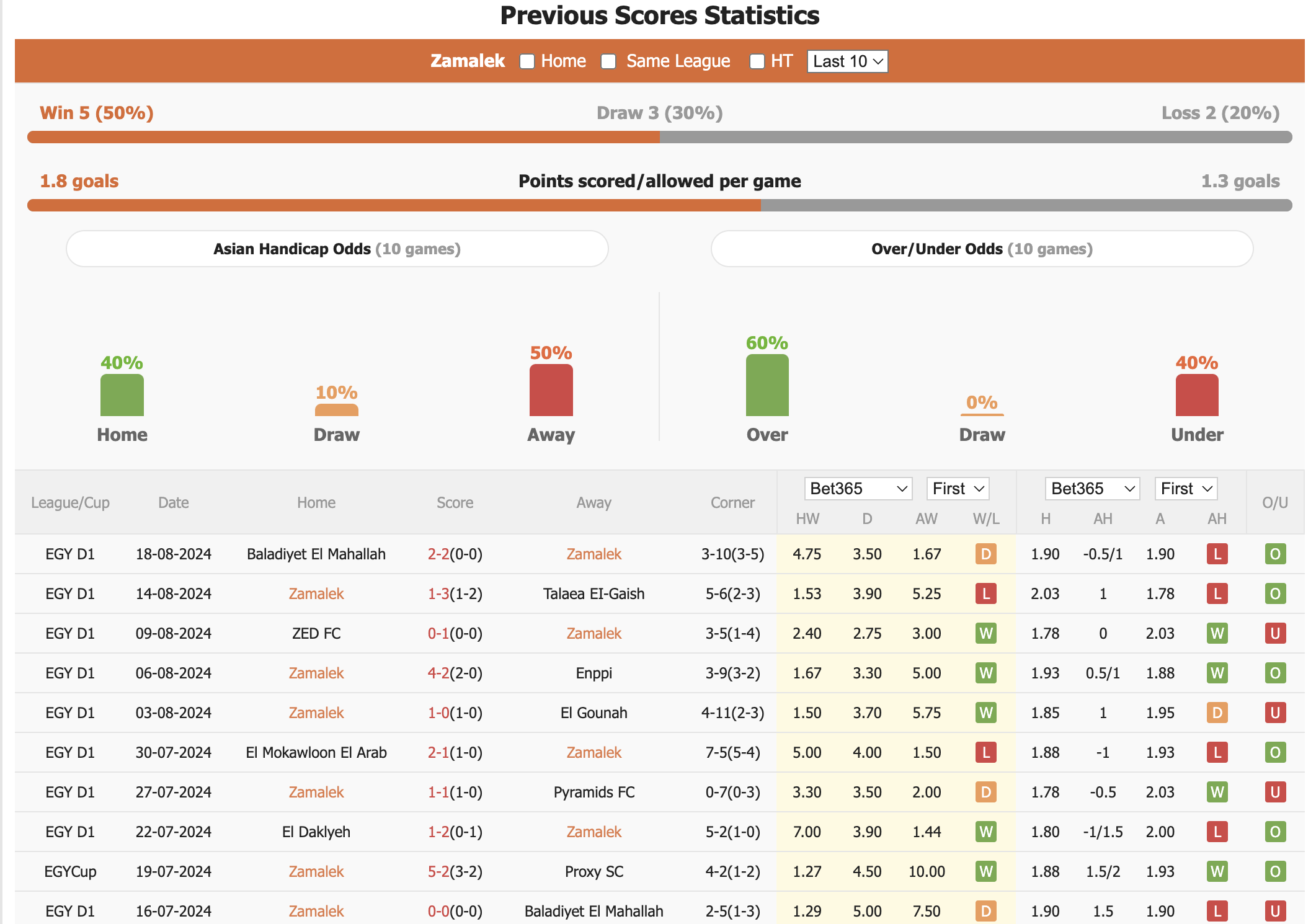
Task: Open the 2-2(0-0) score link
Action: coord(455,554)
